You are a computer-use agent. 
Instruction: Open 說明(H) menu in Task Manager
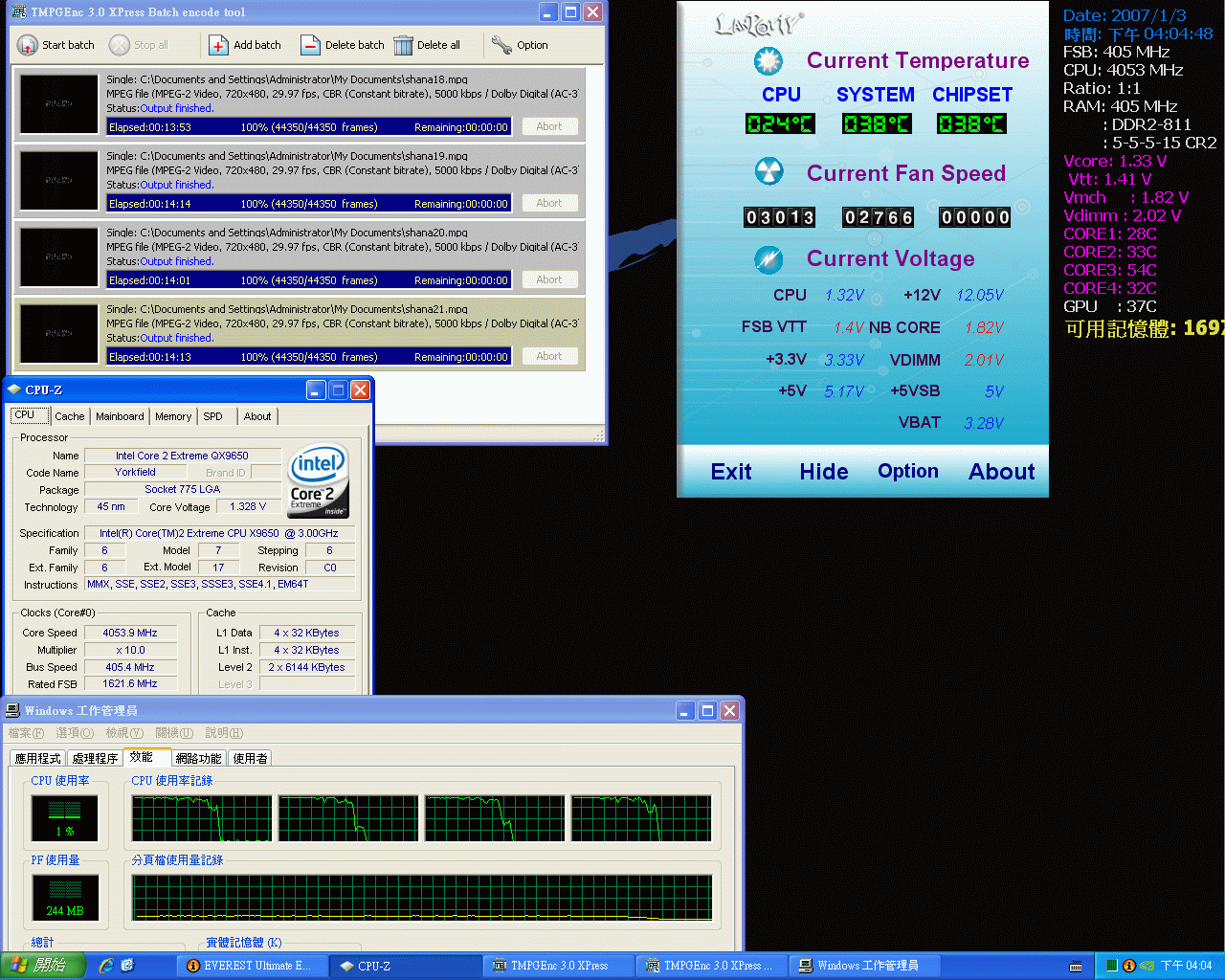tap(224, 733)
